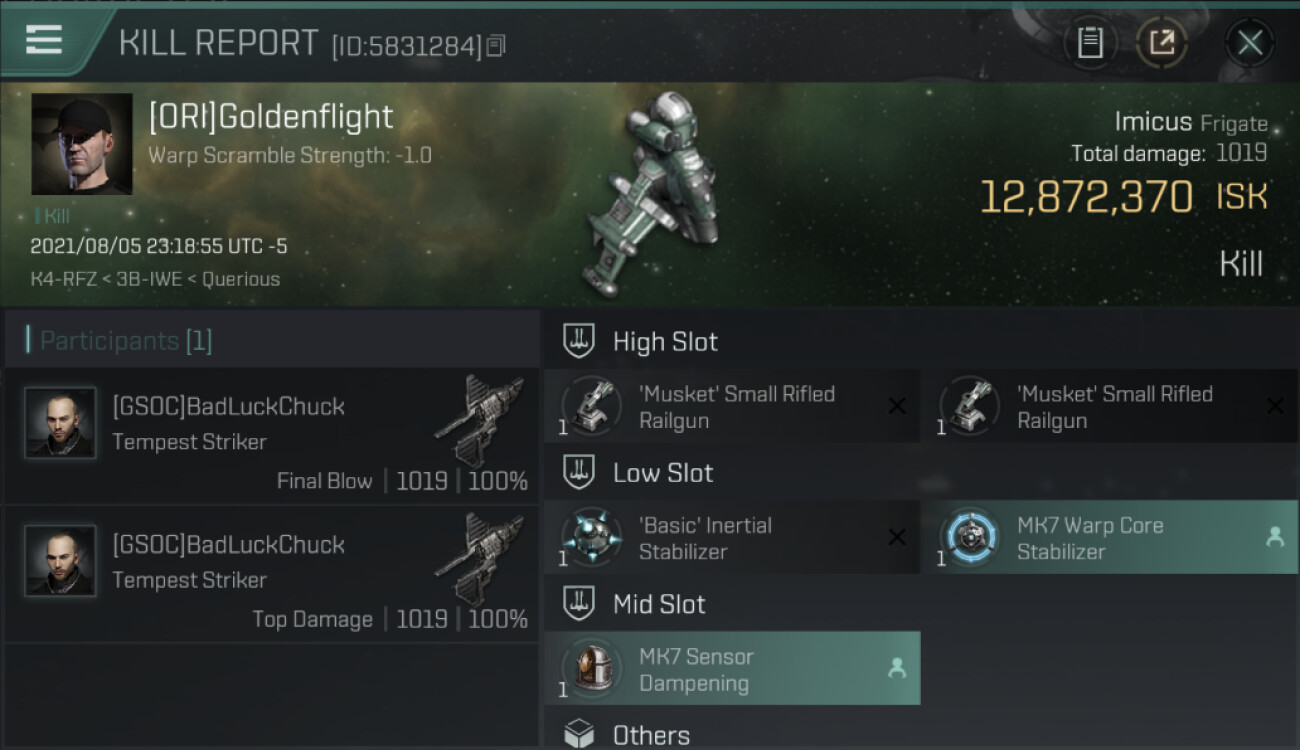
Task: Open Goldenflight's pilot portrait
Action: coord(82,144)
